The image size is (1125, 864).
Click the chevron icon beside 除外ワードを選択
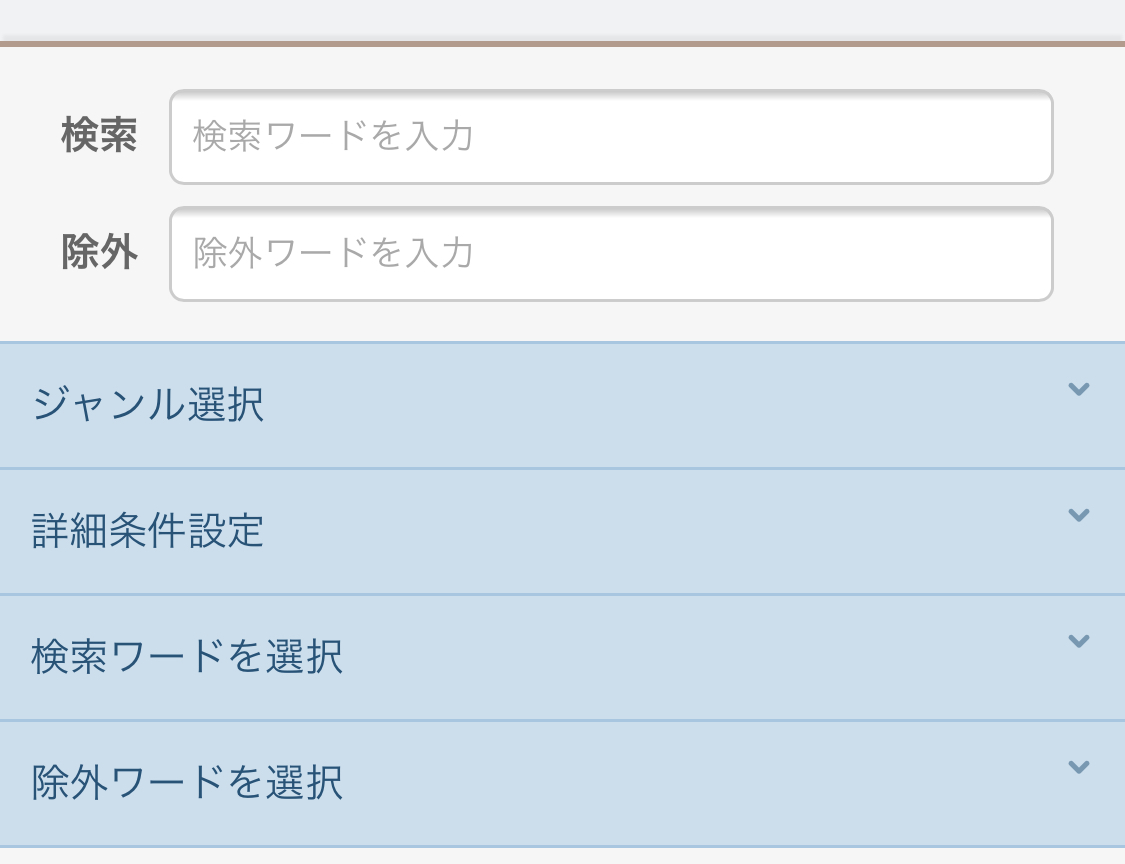[1078, 768]
